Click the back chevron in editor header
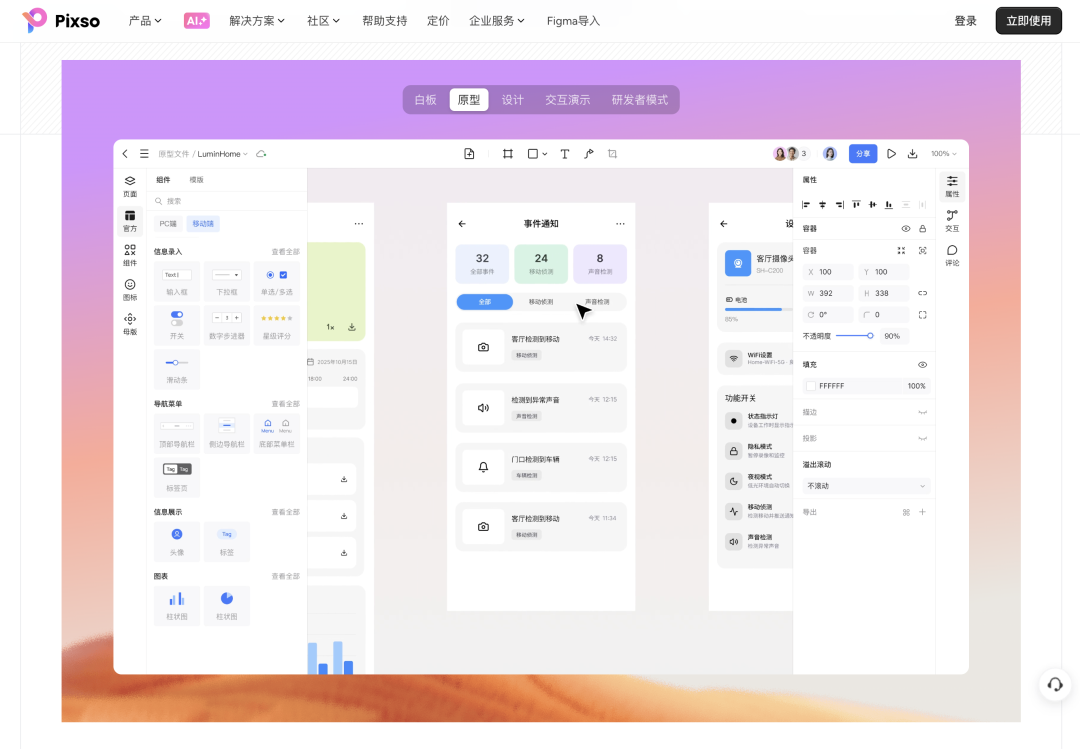Screen dimensions: 1080x749 (125, 154)
